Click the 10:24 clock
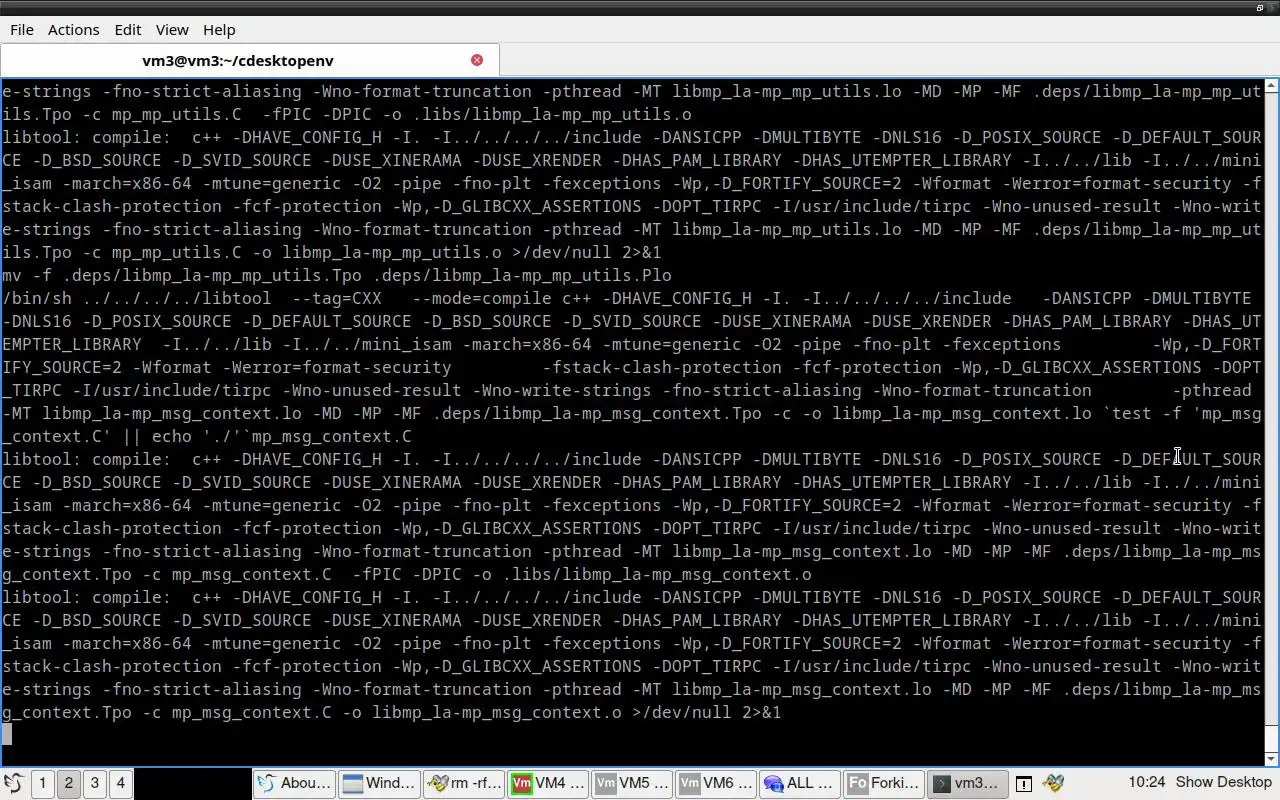 [x=1146, y=782]
